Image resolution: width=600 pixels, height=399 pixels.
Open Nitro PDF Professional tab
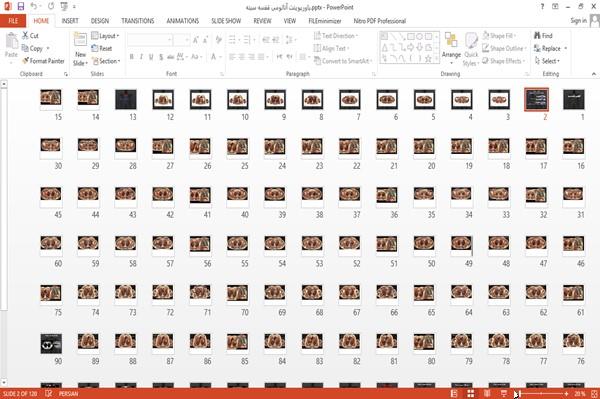point(380,21)
